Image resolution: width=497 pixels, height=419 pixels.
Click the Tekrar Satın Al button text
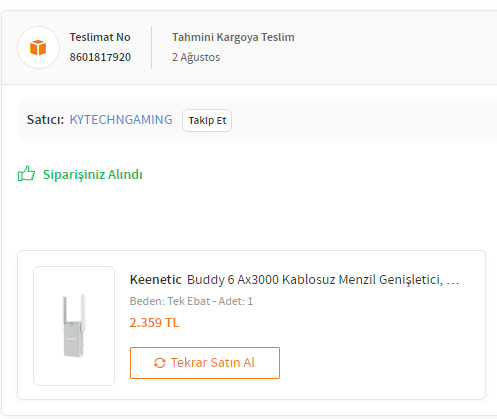[x=213, y=363]
